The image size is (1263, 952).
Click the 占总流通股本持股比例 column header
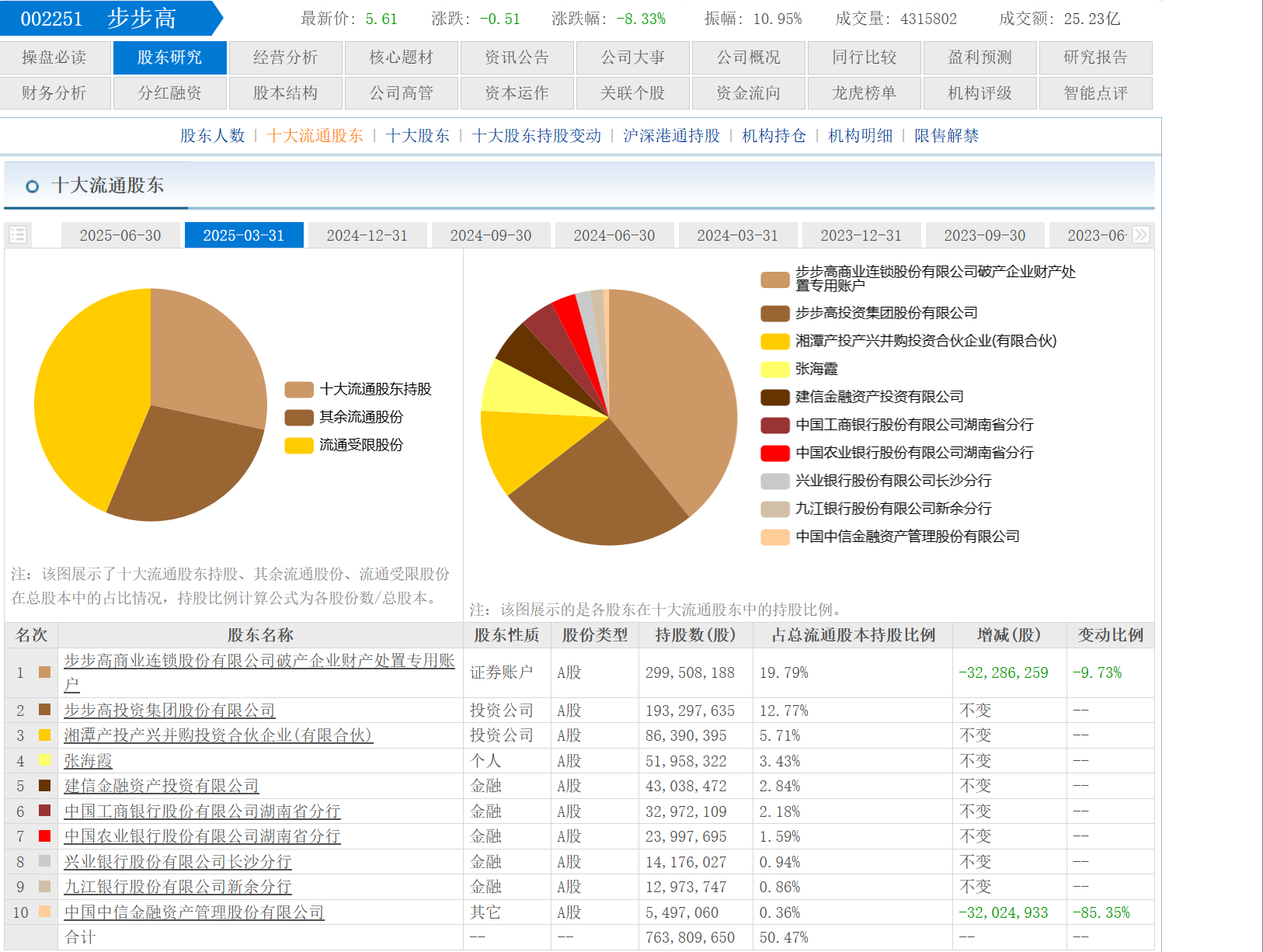click(853, 635)
